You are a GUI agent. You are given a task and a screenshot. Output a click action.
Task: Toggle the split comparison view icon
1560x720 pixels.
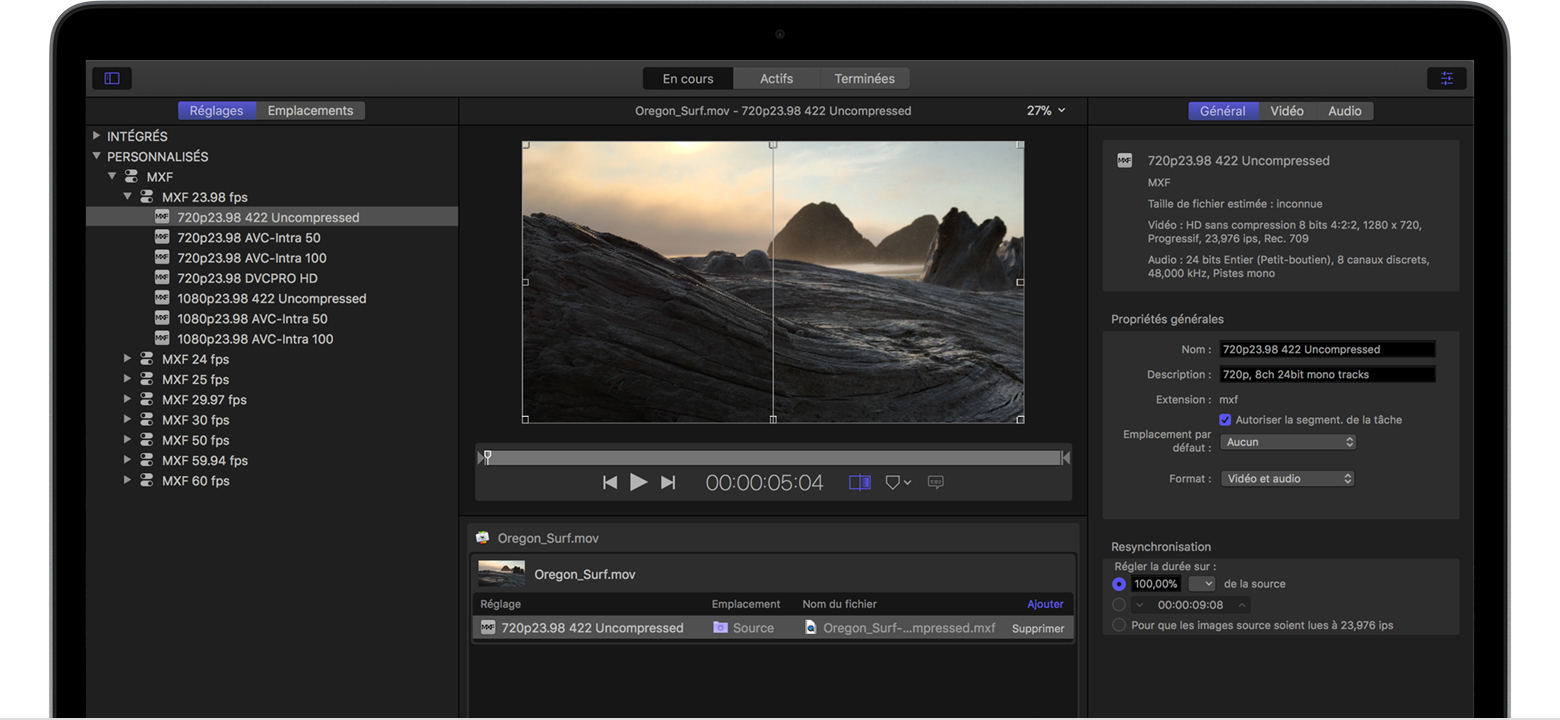[859, 482]
